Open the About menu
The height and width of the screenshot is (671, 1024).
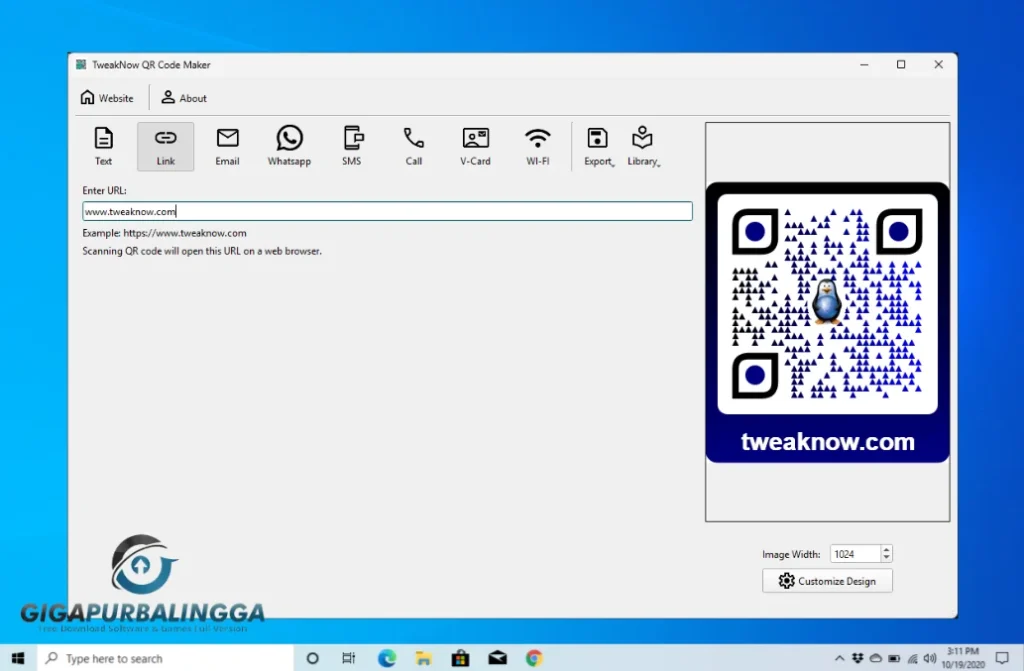click(x=183, y=97)
